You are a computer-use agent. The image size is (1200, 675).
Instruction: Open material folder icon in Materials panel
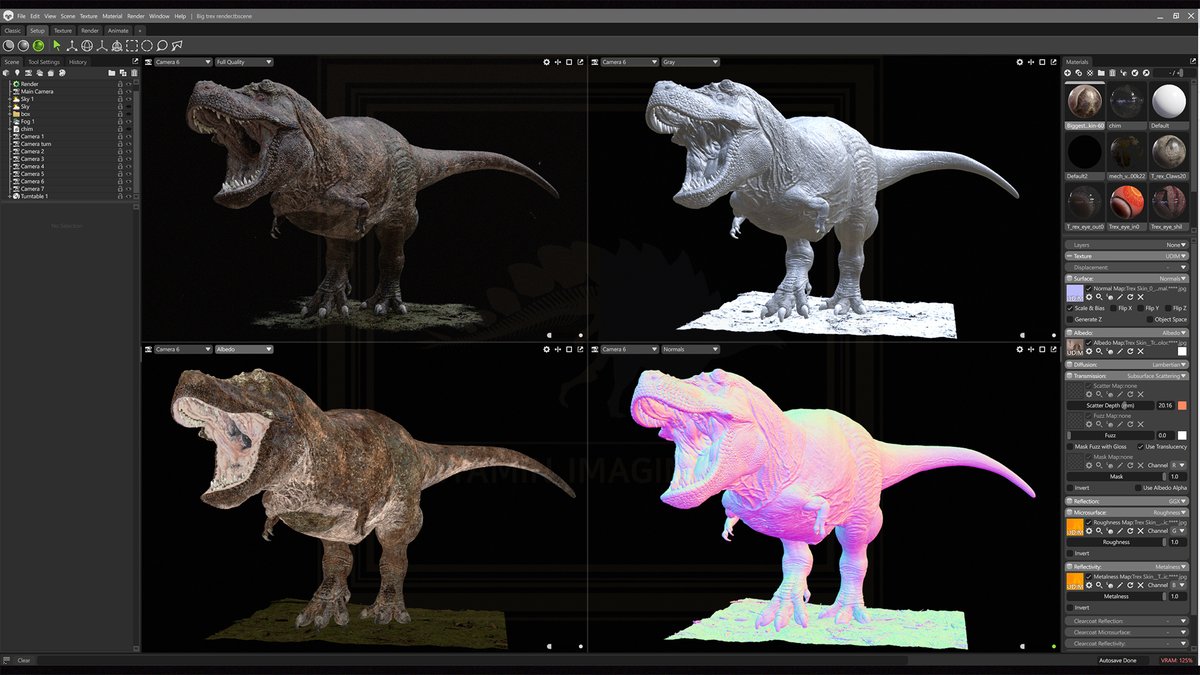point(1101,73)
